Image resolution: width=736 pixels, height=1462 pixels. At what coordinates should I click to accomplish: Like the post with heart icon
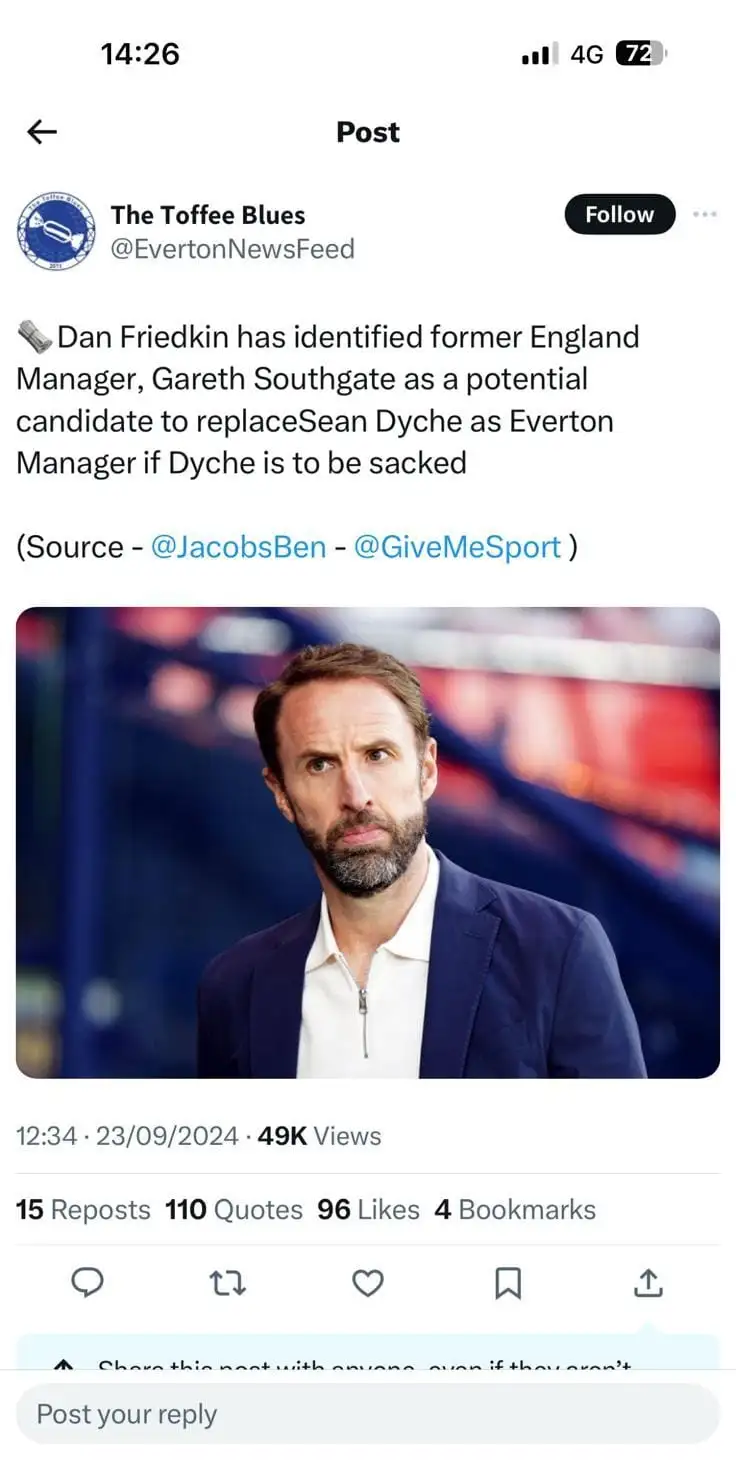click(x=368, y=1282)
